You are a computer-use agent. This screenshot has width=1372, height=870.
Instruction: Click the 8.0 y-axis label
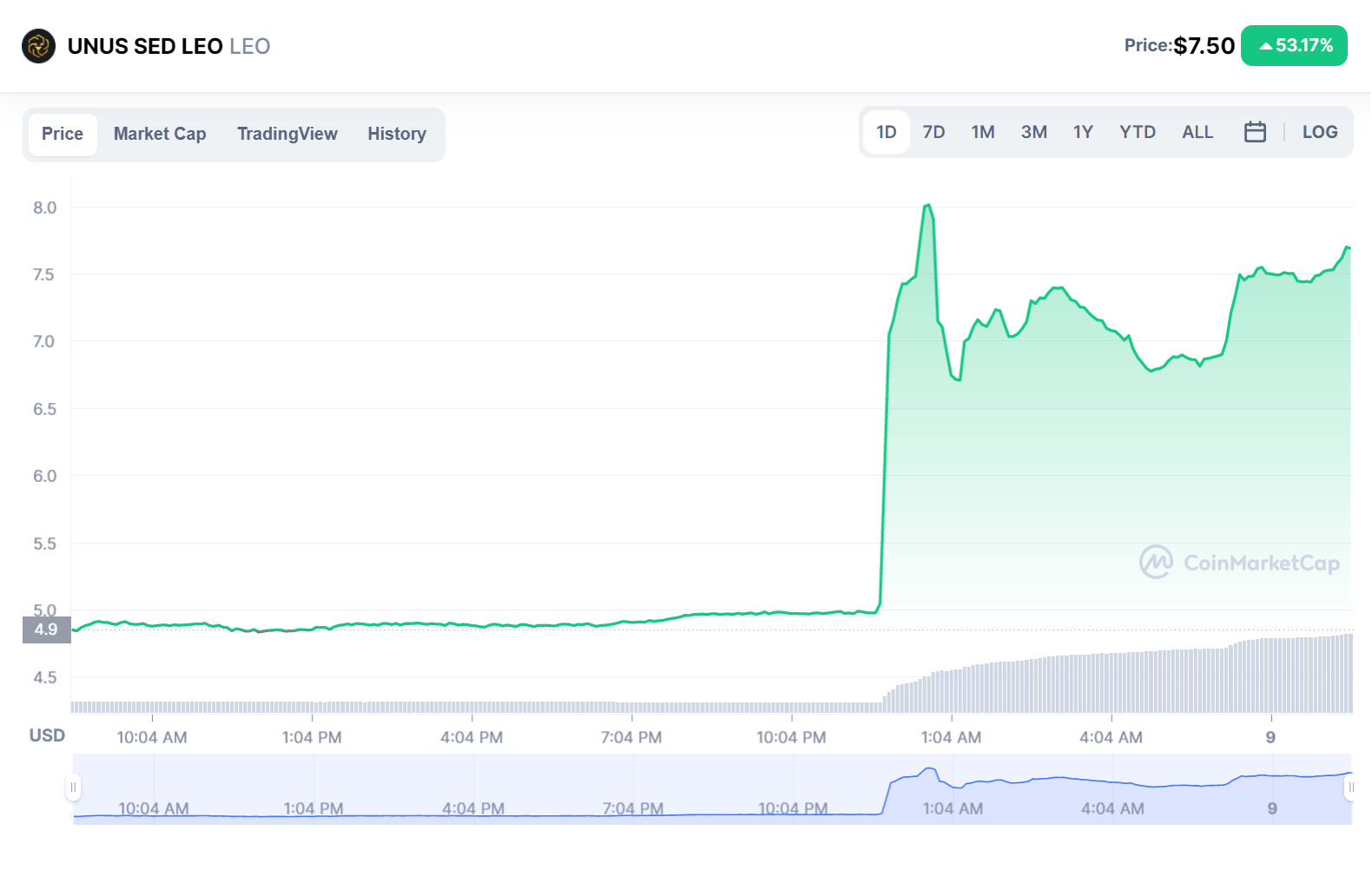[x=45, y=208]
